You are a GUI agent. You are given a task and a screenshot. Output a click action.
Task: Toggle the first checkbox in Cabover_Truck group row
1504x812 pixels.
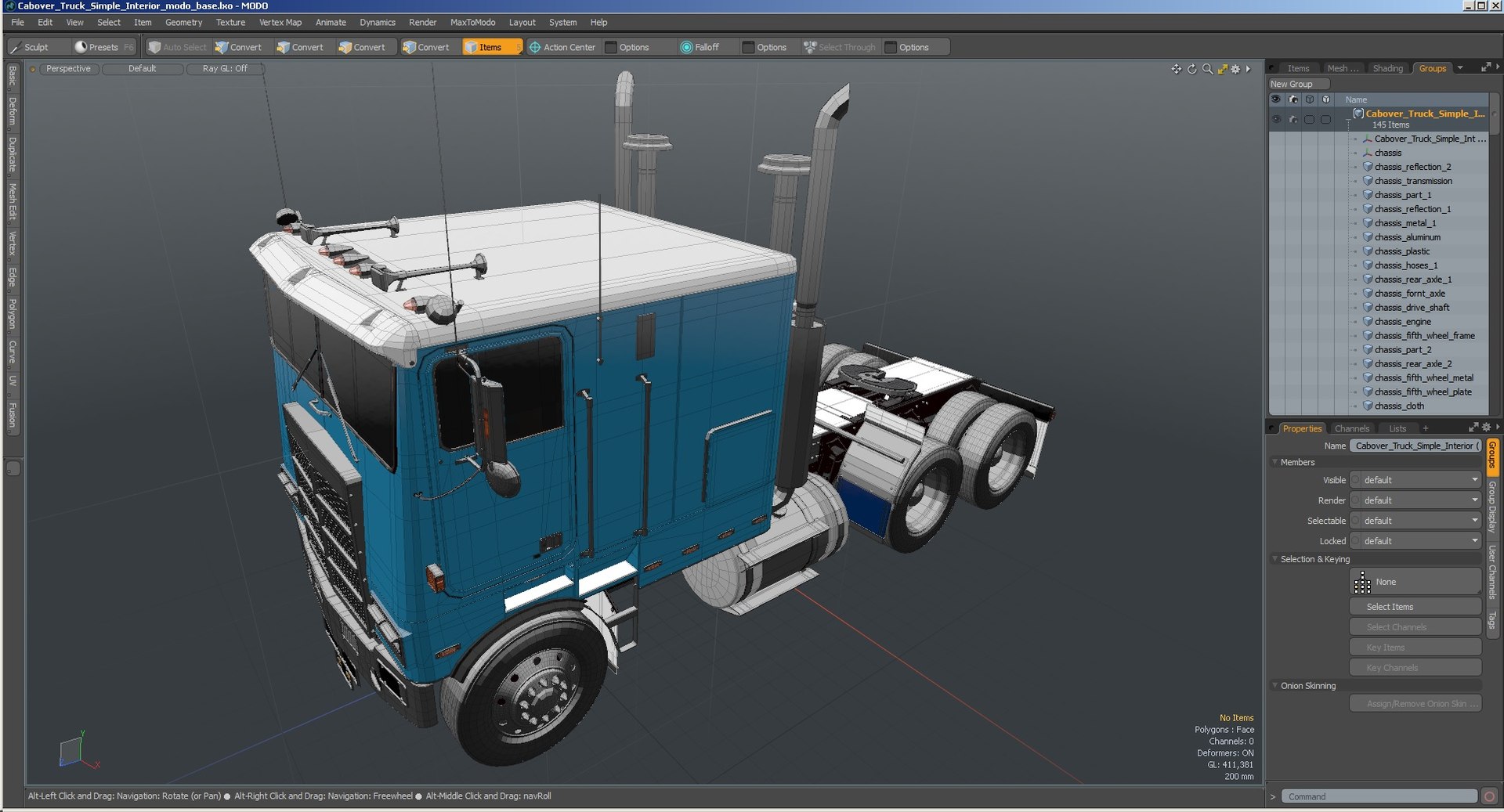pyautogui.click(x=1309, y=120)
